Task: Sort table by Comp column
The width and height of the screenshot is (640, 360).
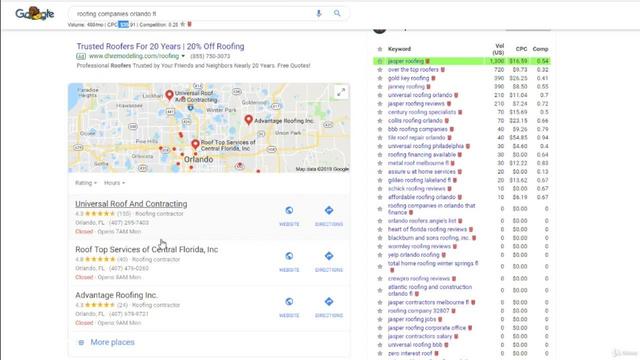Action: pos(540,49)
